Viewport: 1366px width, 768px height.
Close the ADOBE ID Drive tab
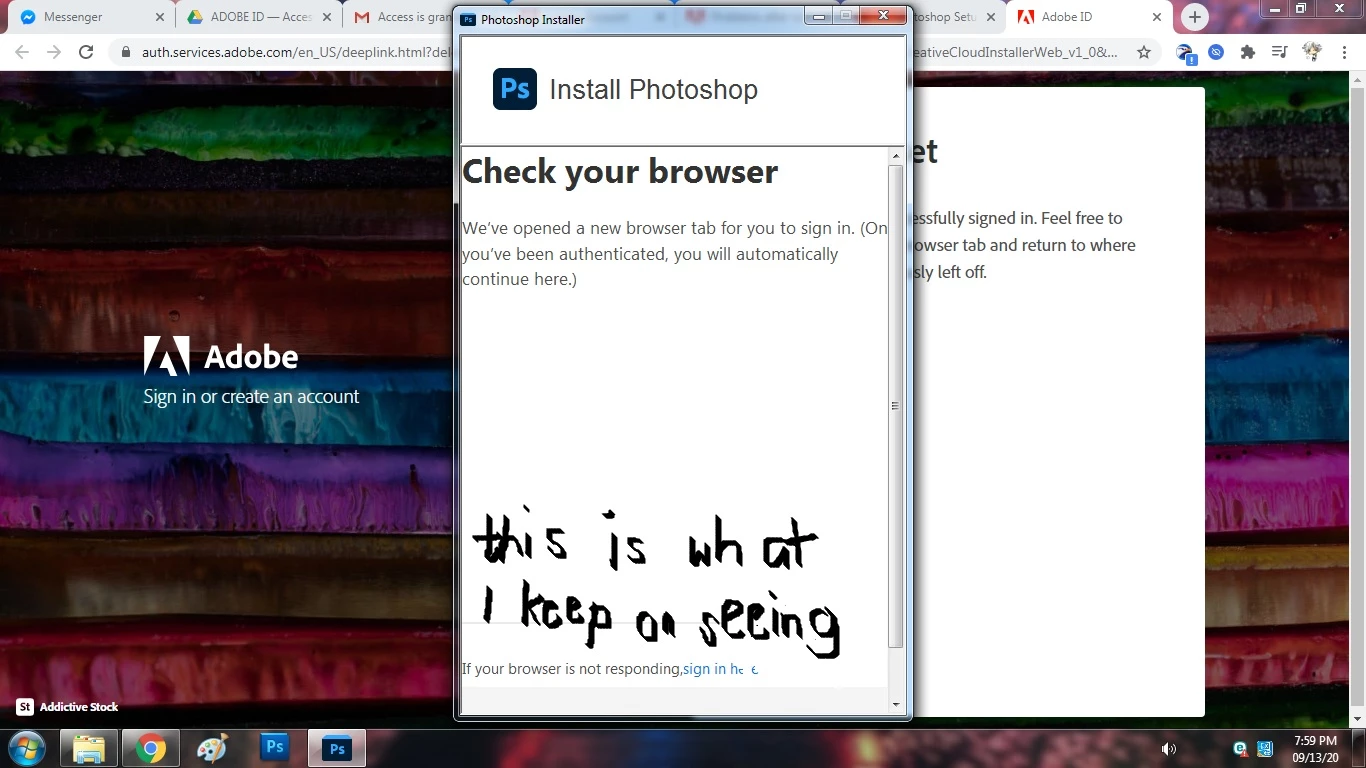pos(327,17)
